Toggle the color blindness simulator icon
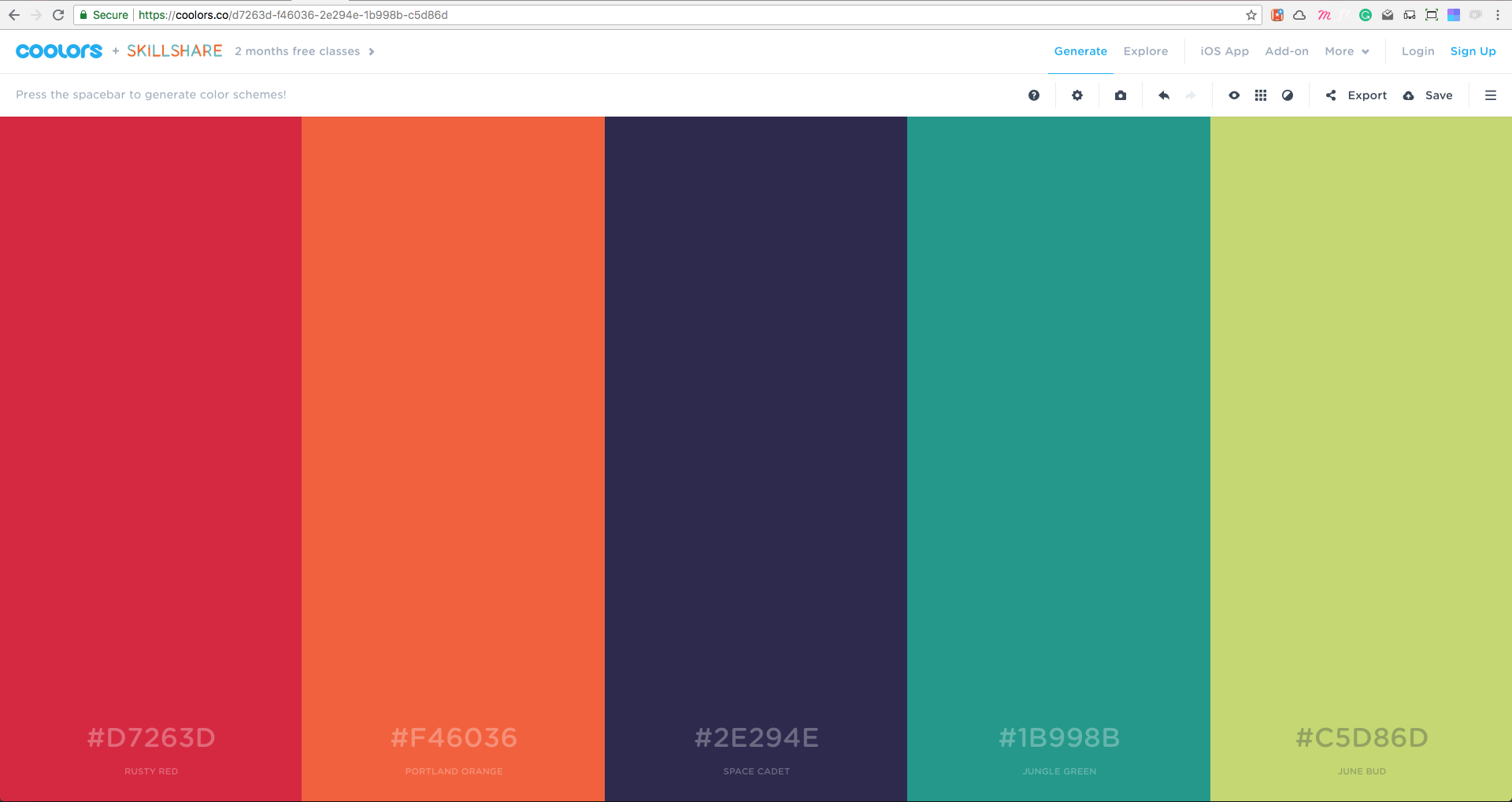 [1287, 95]
